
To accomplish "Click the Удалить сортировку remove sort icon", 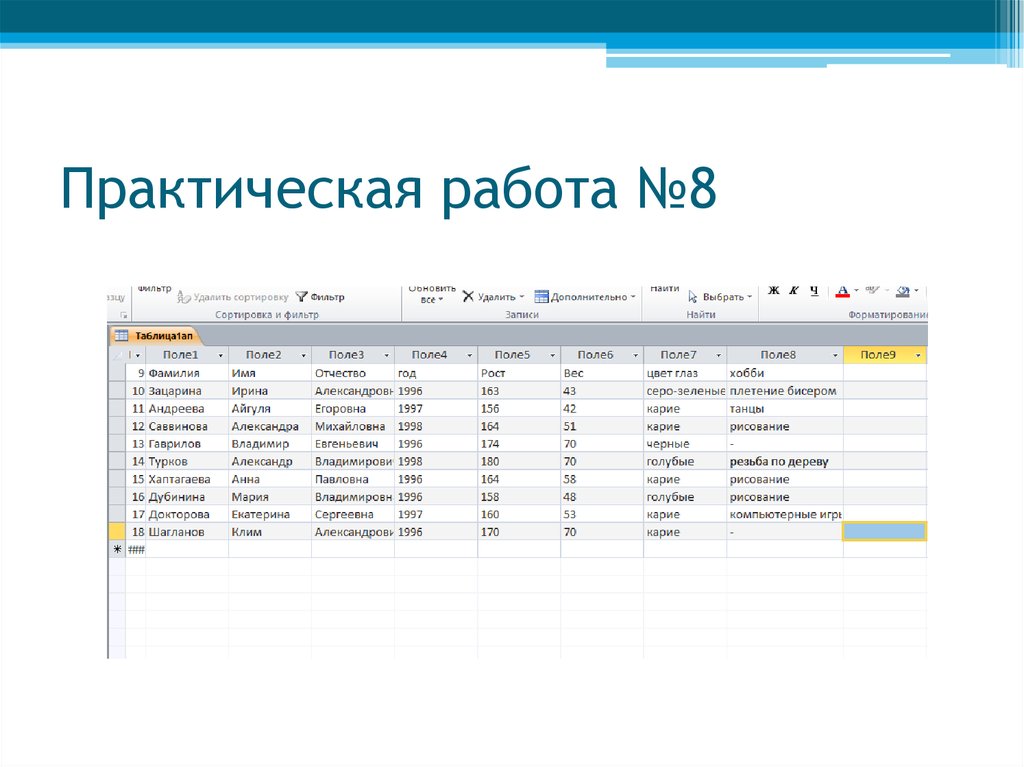I will click(183, 297).
